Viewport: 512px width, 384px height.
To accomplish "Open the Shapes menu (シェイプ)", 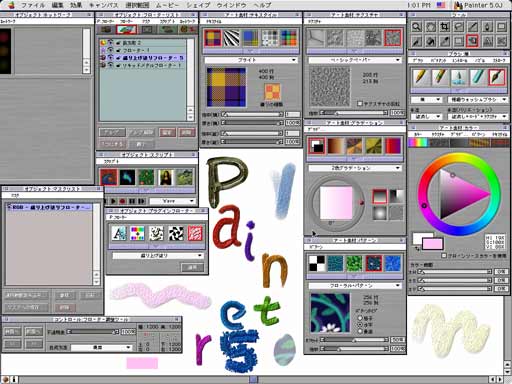I will (x=198, y=5).
